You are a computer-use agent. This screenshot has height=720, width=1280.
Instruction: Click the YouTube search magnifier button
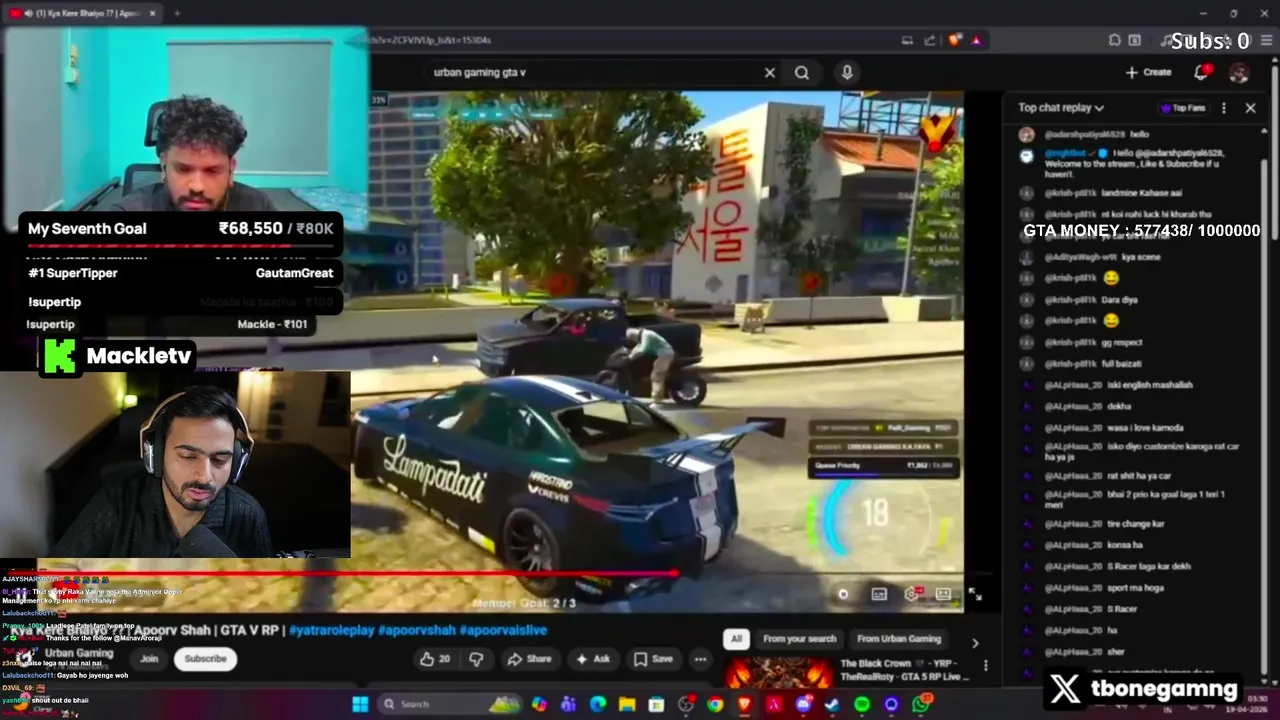(802, 72)
